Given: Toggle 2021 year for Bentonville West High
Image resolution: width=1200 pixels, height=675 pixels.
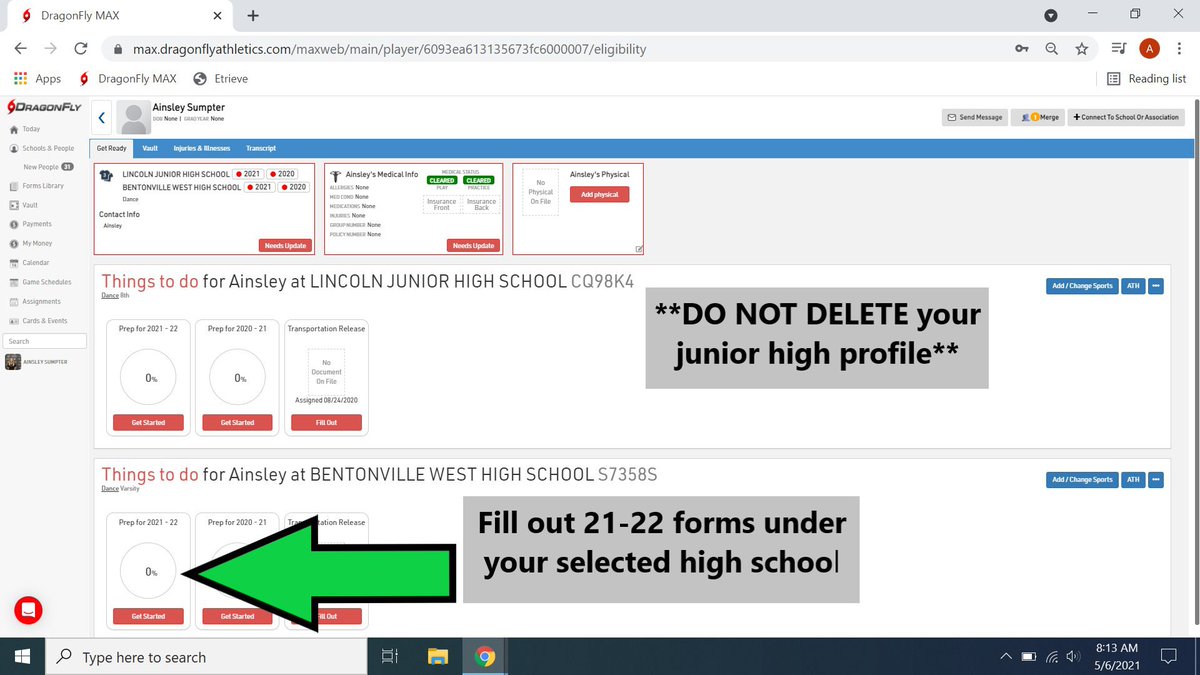Looking at the screenshot, I should 259,187.
